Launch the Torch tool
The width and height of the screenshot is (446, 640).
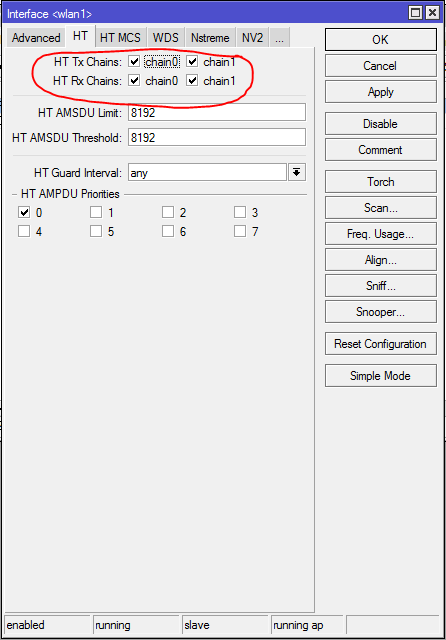pyautogui.click(x=381, y=182)
